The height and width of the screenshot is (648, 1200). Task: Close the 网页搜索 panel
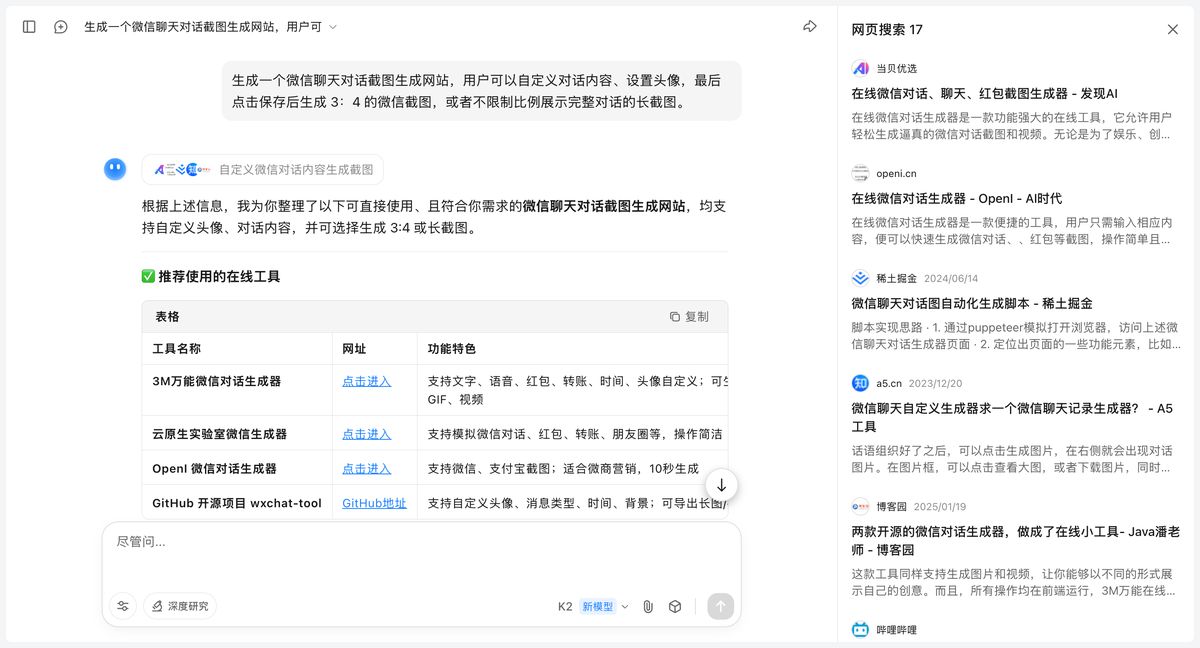[x=1172, y=29]
